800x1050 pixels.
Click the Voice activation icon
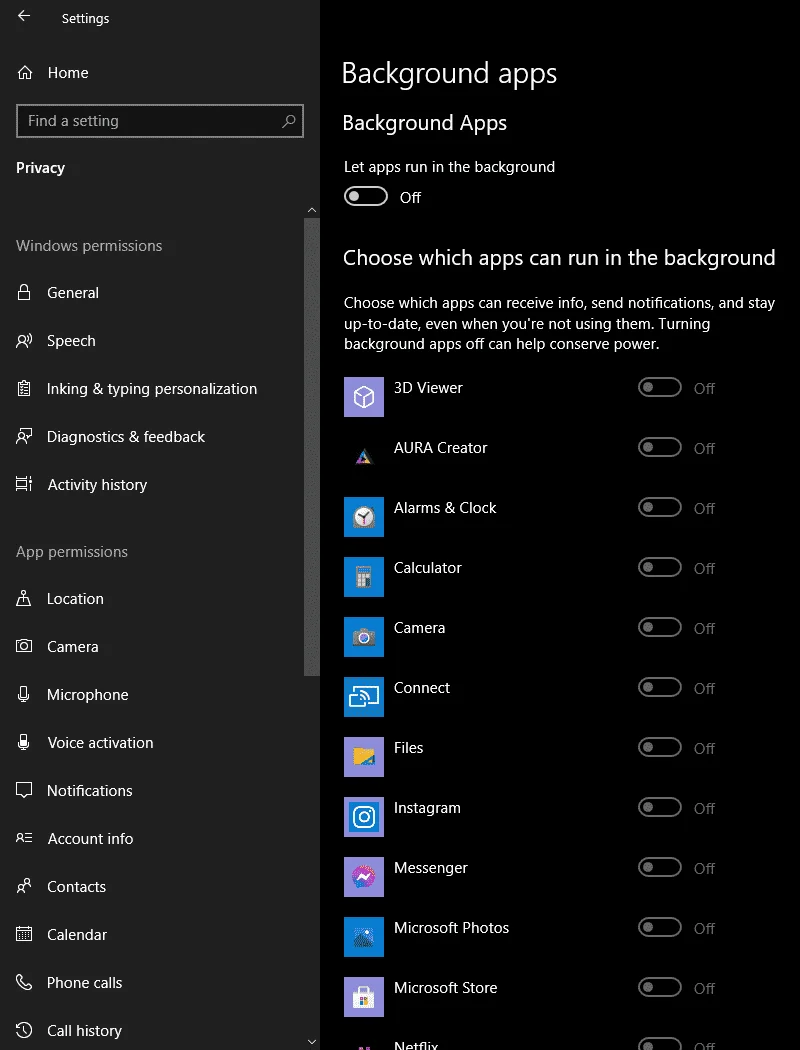click(23, 742)
